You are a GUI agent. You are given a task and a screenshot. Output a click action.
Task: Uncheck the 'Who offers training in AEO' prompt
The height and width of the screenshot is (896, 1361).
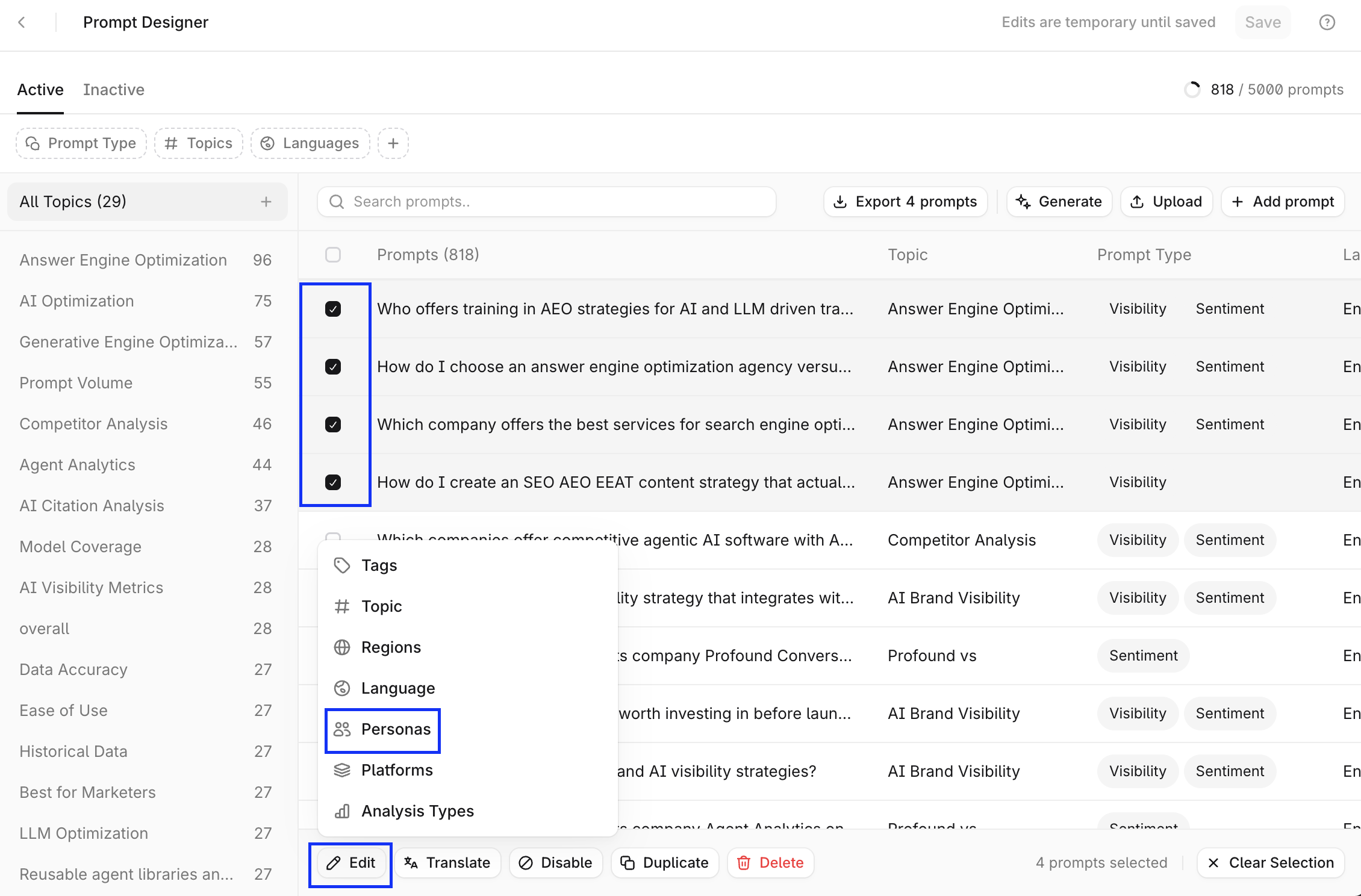(x=333, y=309)
